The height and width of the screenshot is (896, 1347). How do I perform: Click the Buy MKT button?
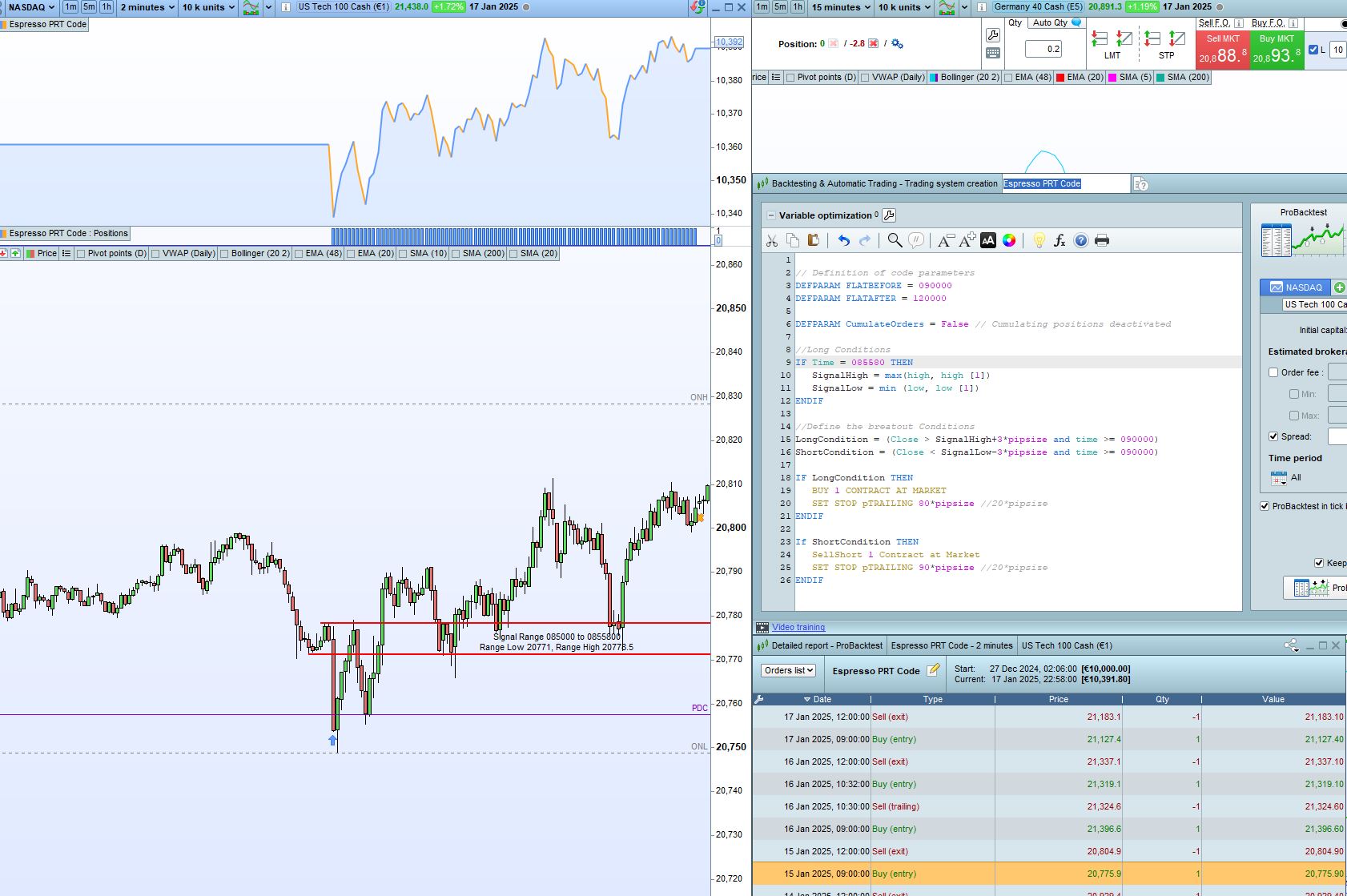(x=1277, y=50)
